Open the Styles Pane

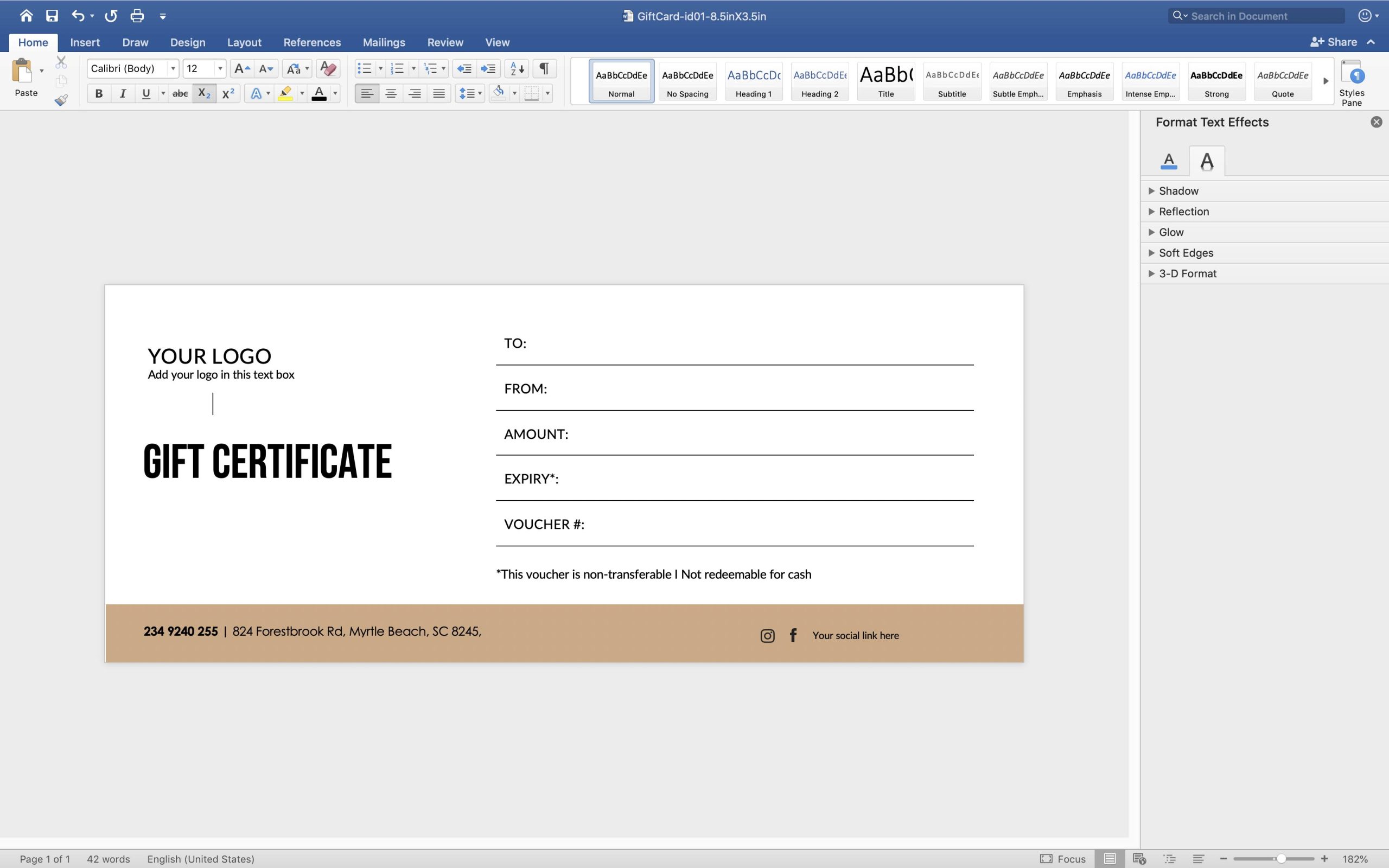point(1352,82)
